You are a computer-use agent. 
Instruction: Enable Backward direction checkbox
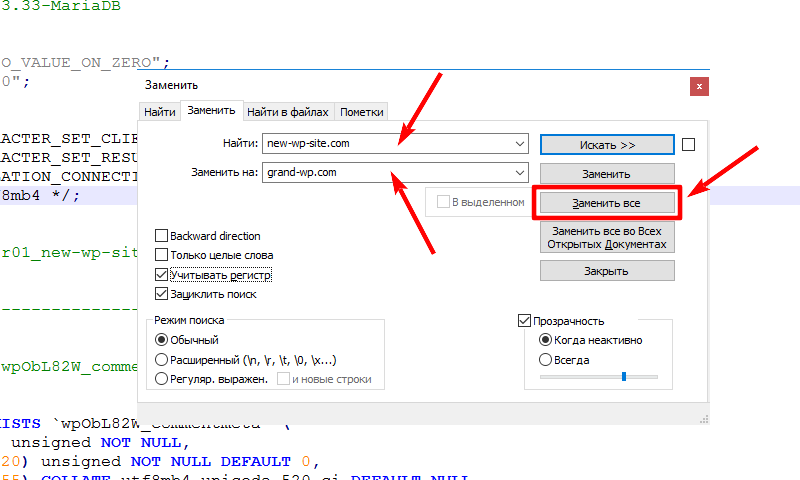(x=162, y=236)
